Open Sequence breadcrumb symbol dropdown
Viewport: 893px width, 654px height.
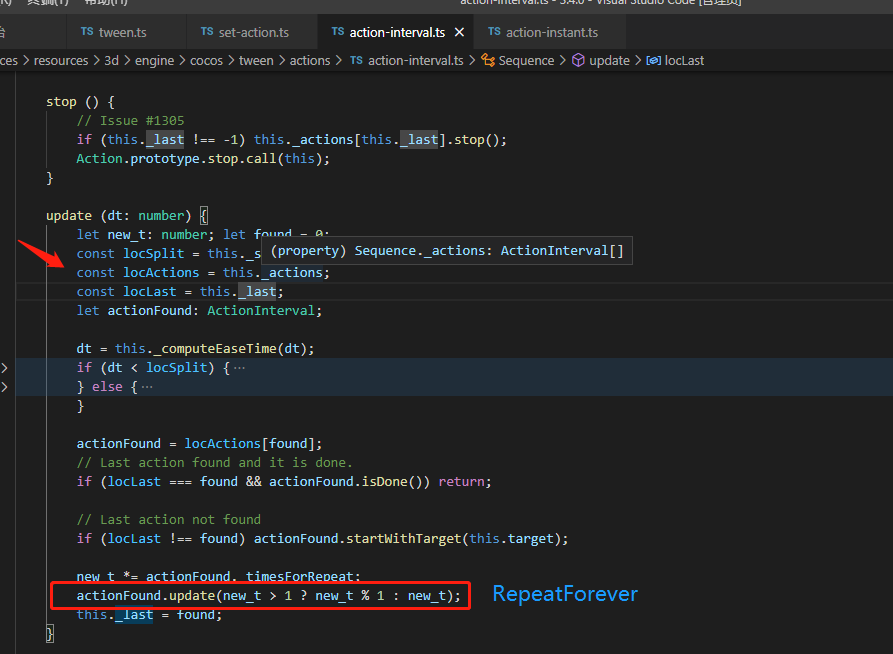click(526, 60)
